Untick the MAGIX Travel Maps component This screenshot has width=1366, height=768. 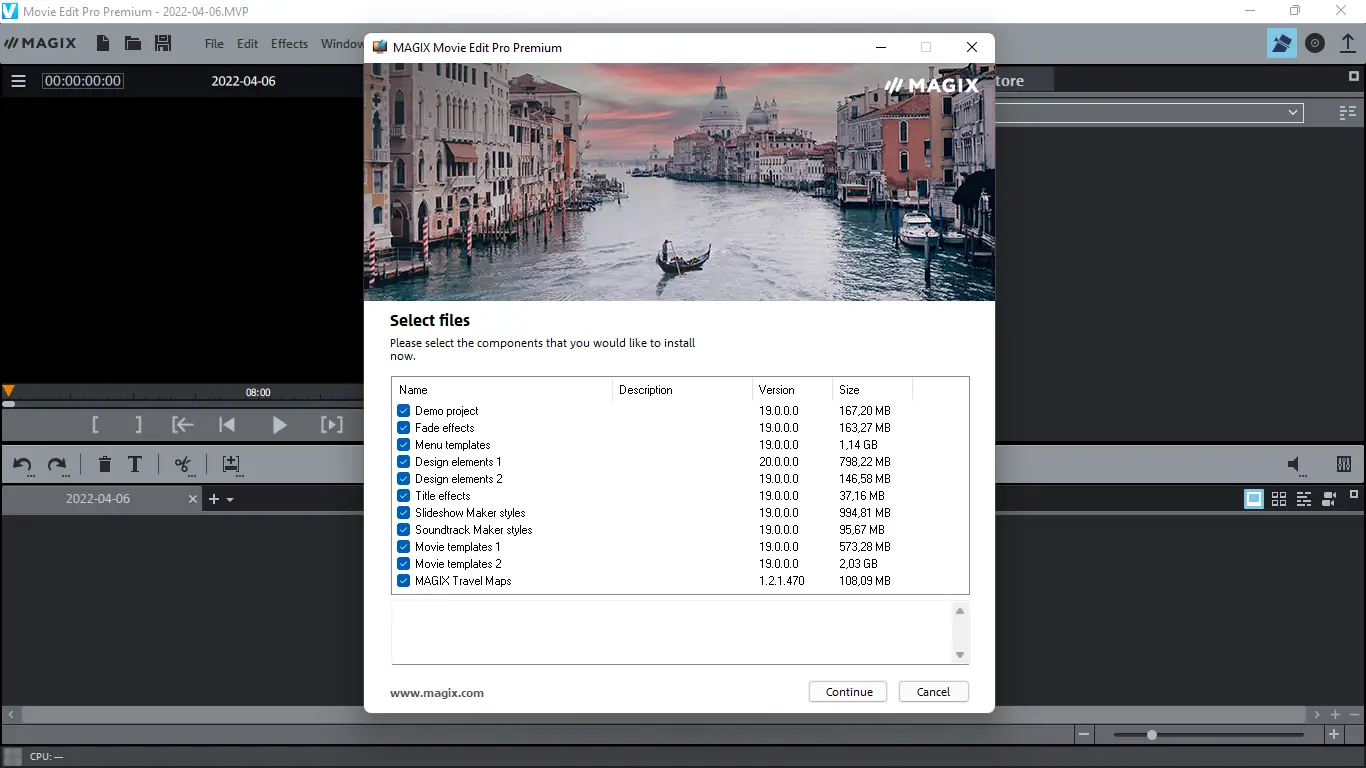(x=403, y=580)
